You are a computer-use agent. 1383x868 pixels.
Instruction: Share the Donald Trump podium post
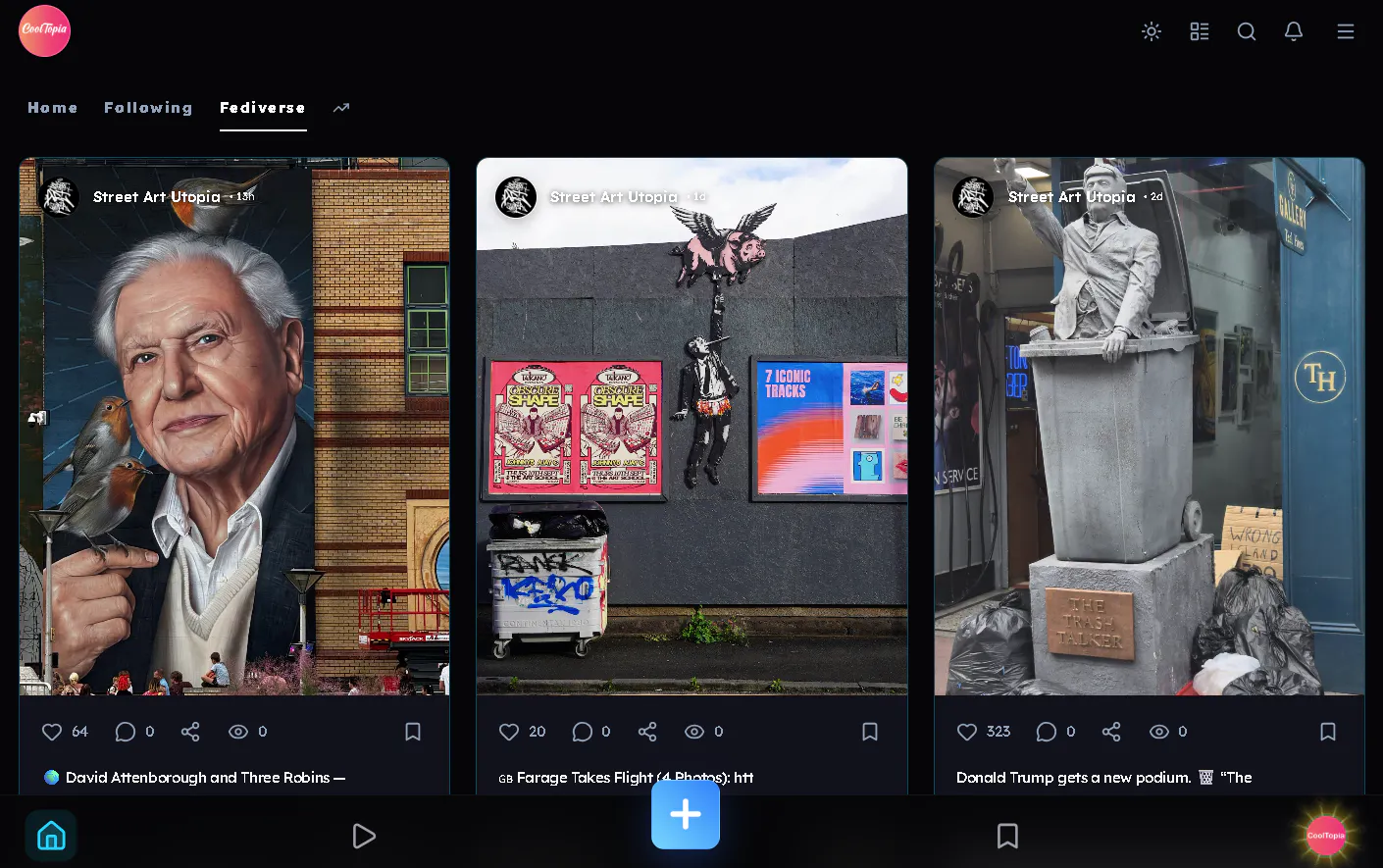(1111, 732)
